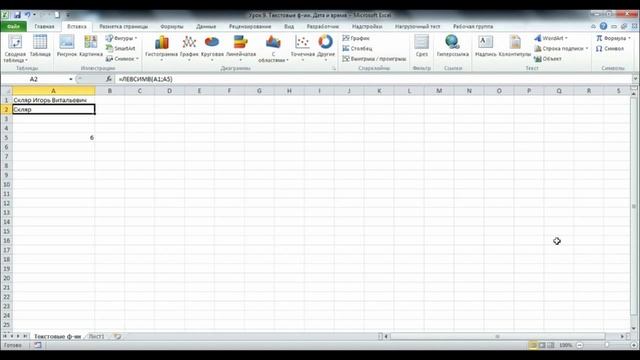
Task: Switch to the Вид tab
Action: tap(289, 26)
